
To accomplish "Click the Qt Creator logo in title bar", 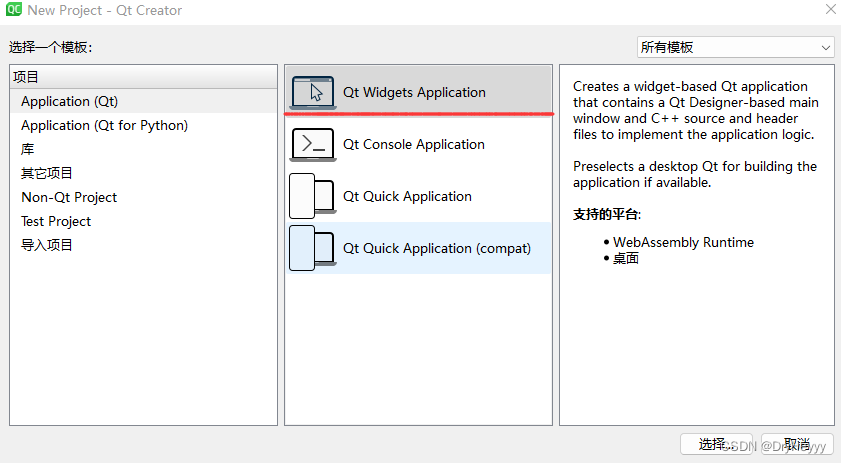I will 13,10.
